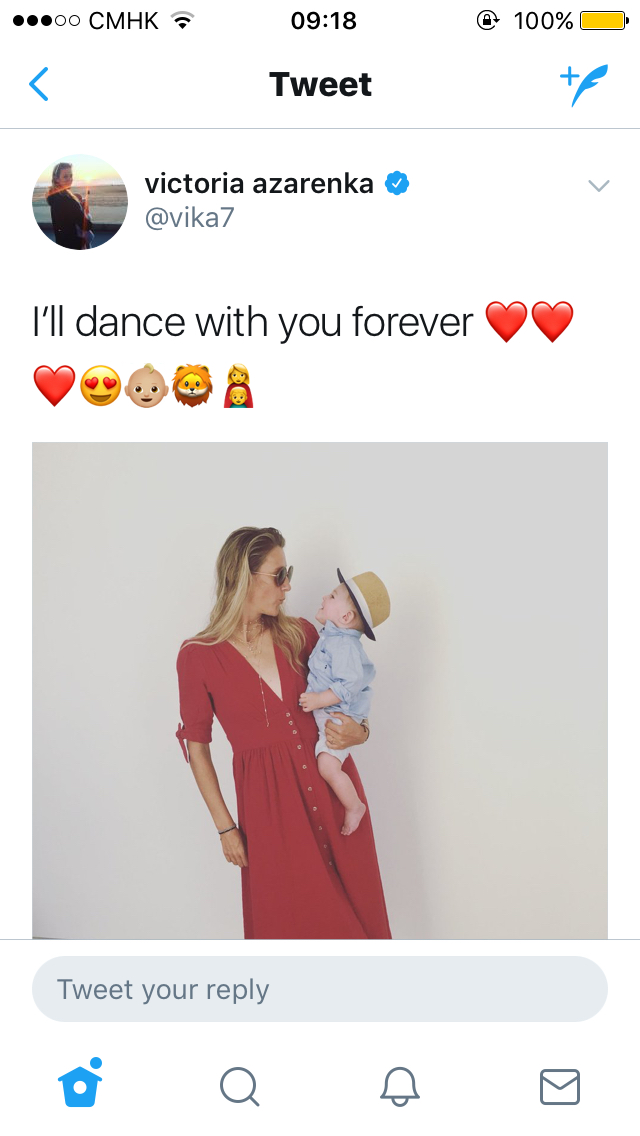Viewport: 640px width, 1136px height.
Task: Tap the rotation lock status icon
Action: [x=487, y=20]
